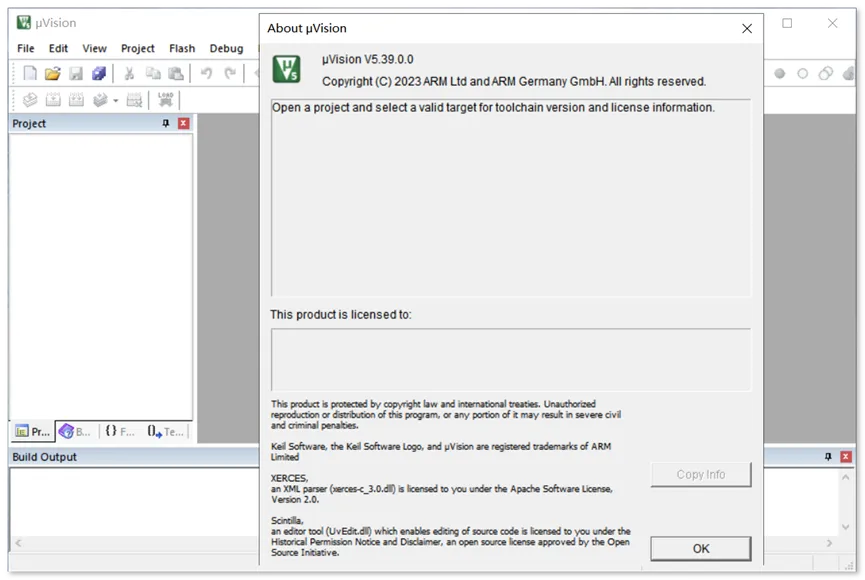Save all files with the stacked-disks icon
The width and height of the screenshot is (865, 580).
point(99,73)
